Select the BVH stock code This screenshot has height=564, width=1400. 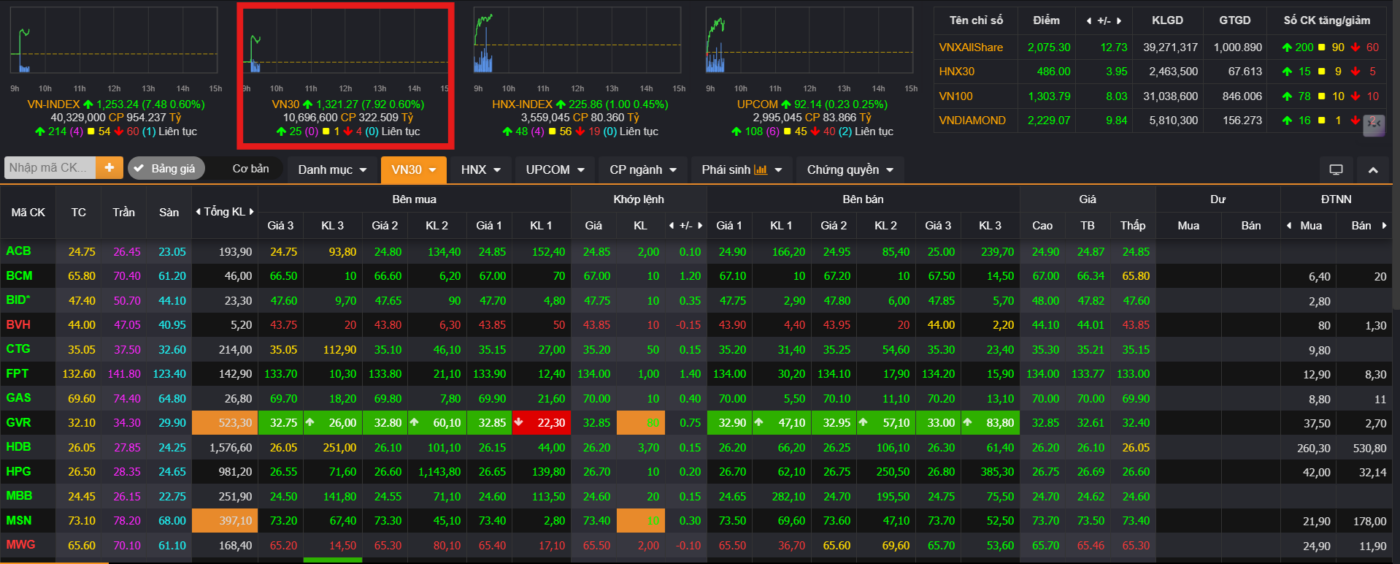[18, 324]
